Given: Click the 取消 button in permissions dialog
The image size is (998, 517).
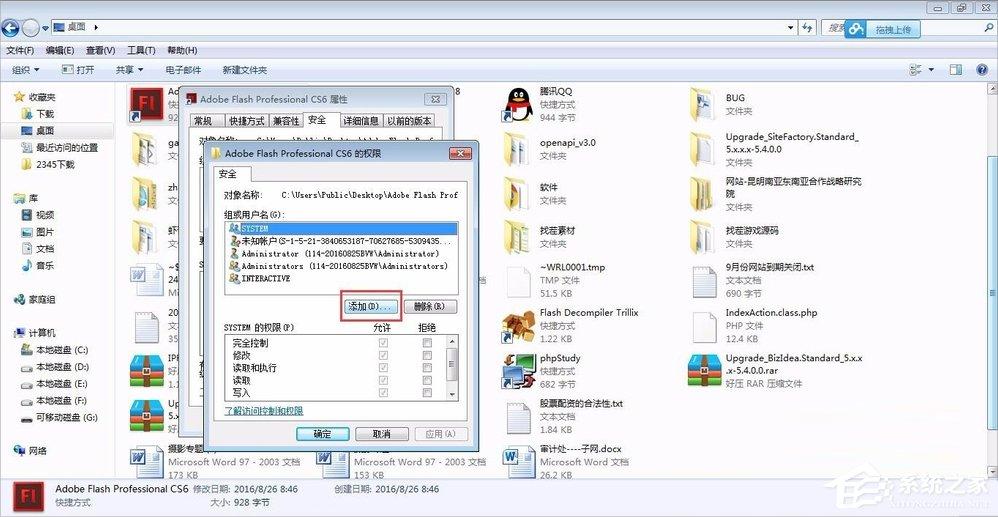Looking at the screenshot, I should pos(381,434).
